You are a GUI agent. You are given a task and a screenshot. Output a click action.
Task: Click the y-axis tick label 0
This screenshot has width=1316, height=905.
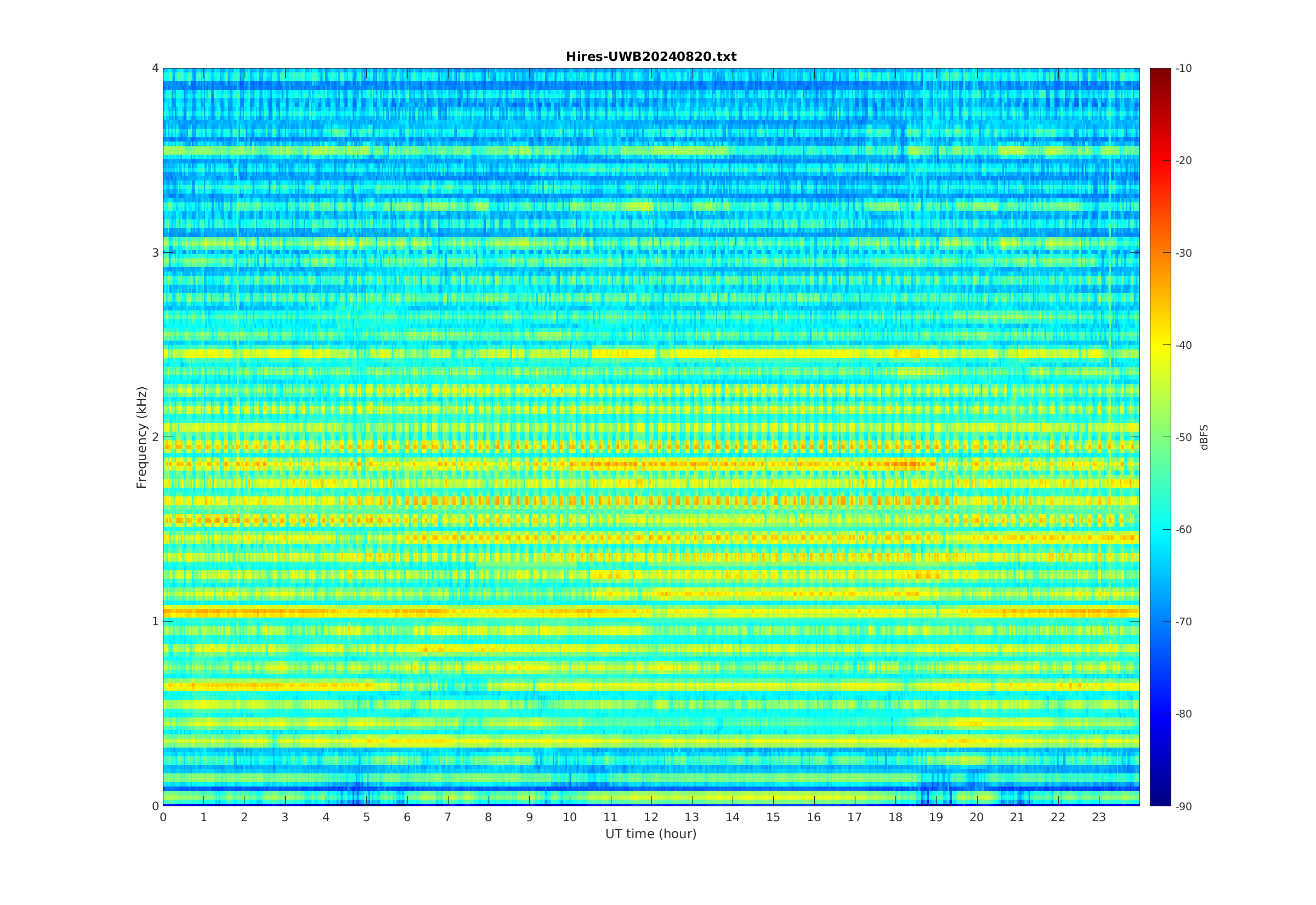155,806
